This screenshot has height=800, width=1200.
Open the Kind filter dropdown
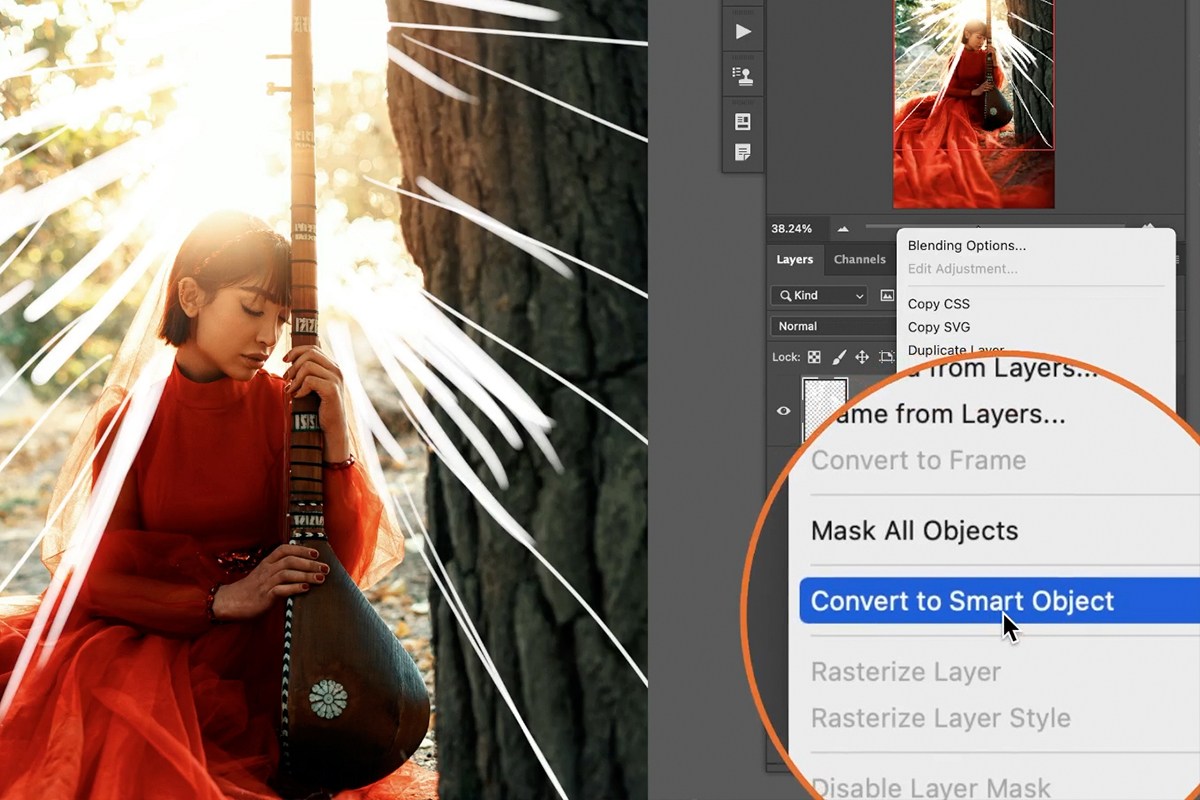point(819,295)
